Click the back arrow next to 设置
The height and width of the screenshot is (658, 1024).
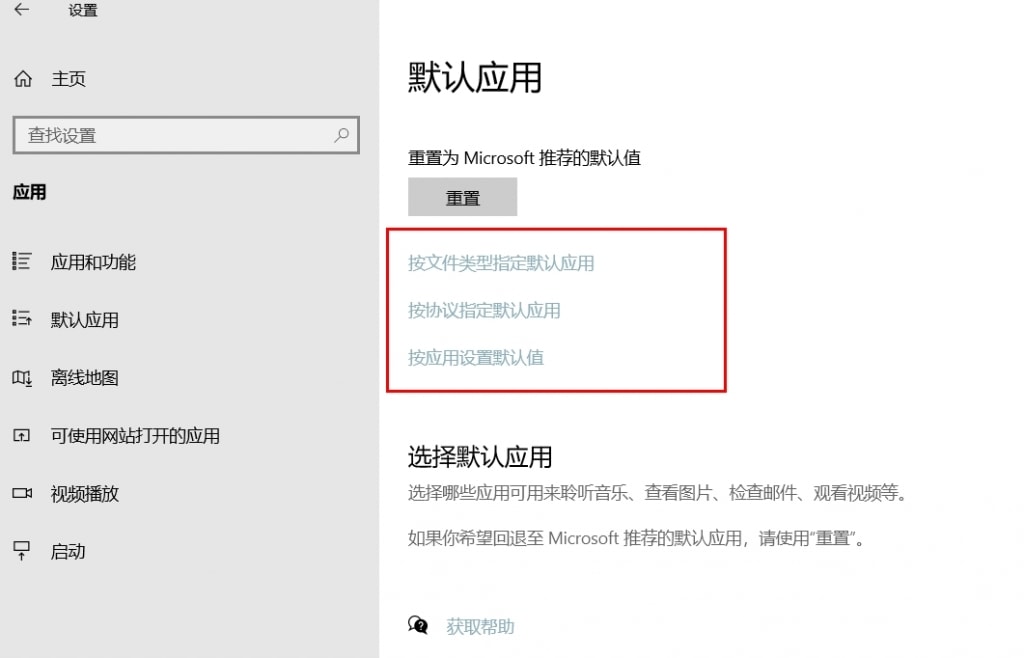(x=21, y=11)
